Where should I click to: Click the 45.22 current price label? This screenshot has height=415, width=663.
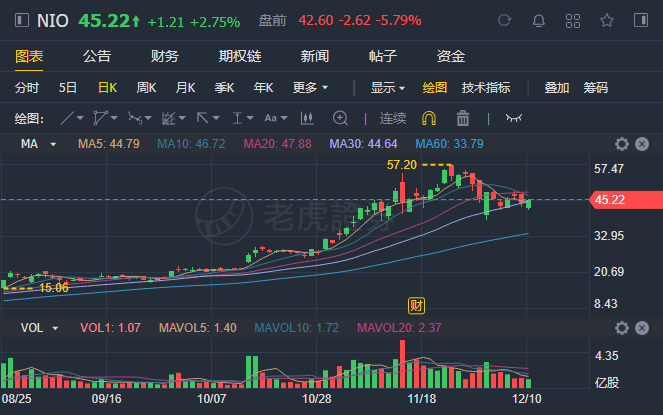[x=626, y=200]
